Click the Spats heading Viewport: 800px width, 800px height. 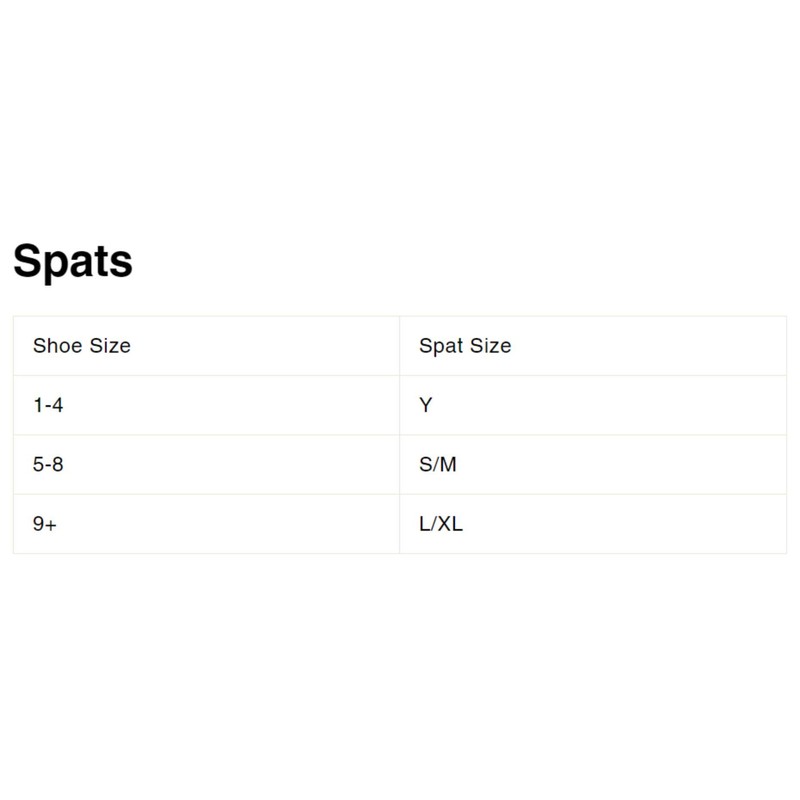[73, 261]
